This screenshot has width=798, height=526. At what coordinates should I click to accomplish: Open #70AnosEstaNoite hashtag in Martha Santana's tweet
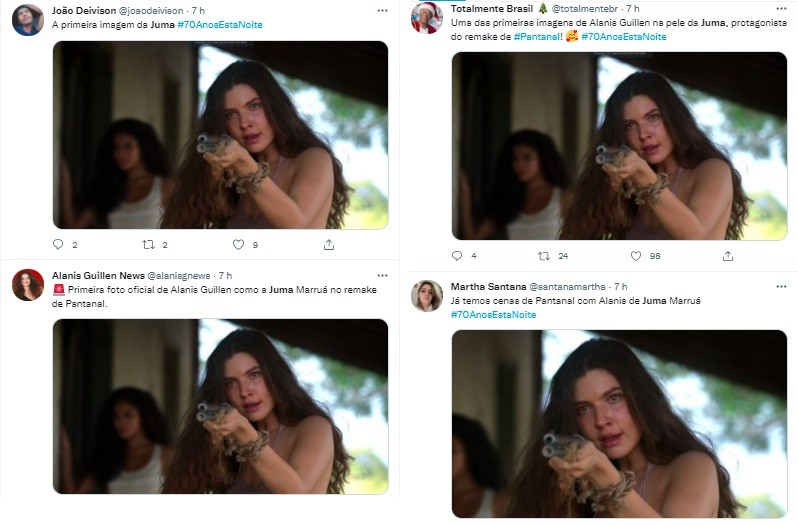(x=493, y=314)
